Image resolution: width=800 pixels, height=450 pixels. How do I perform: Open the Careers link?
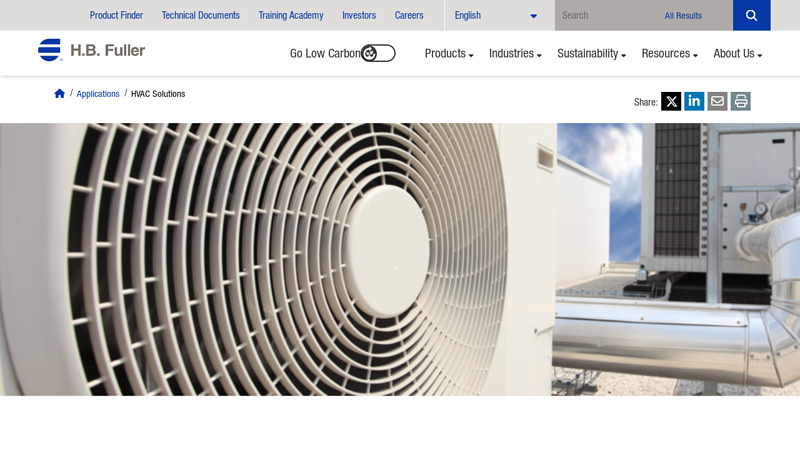(409, 15)
